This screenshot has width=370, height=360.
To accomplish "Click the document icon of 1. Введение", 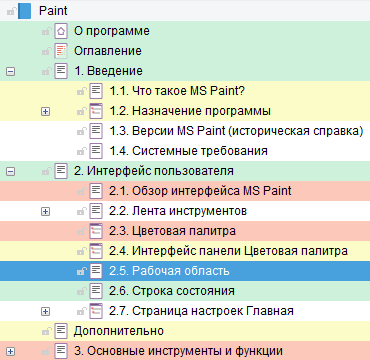I will (61, 71).
